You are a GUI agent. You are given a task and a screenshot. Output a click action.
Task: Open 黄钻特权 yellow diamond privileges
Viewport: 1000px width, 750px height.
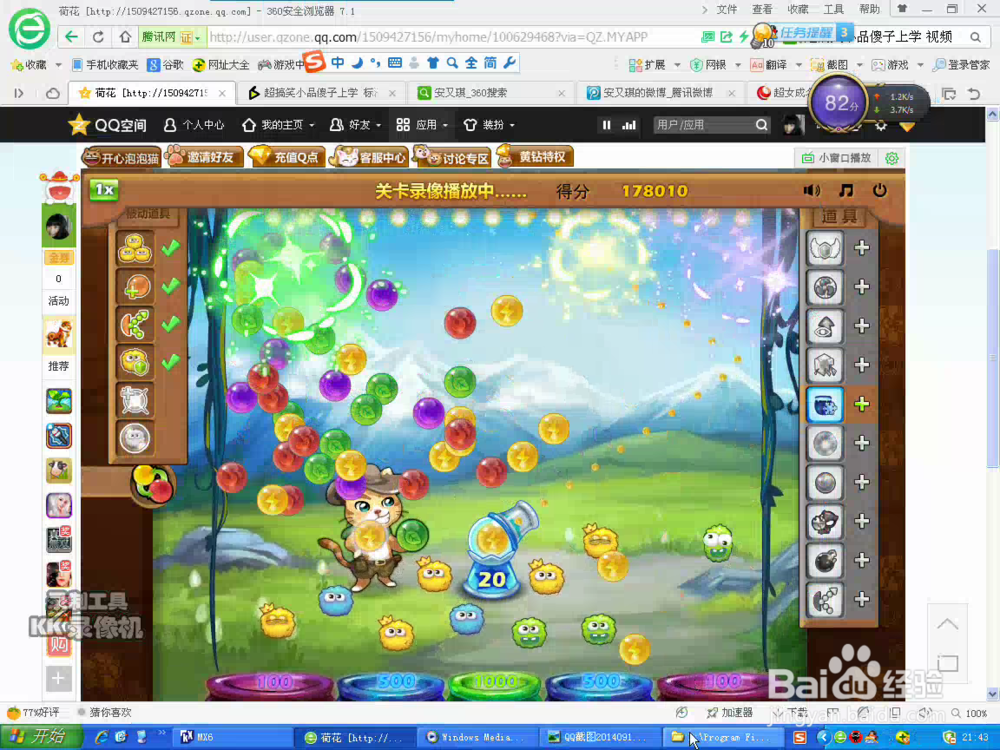pos(534,156)
